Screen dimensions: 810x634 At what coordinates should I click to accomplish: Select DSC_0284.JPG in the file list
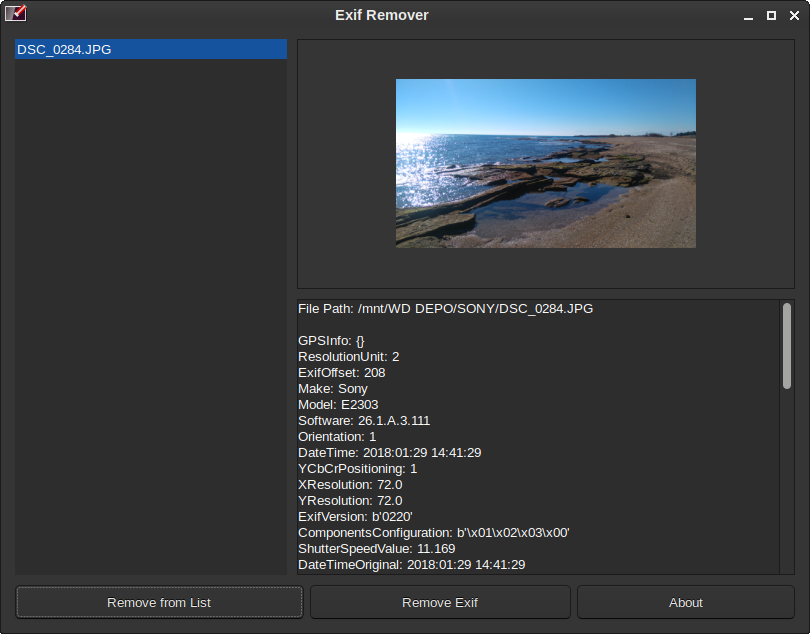151,50
